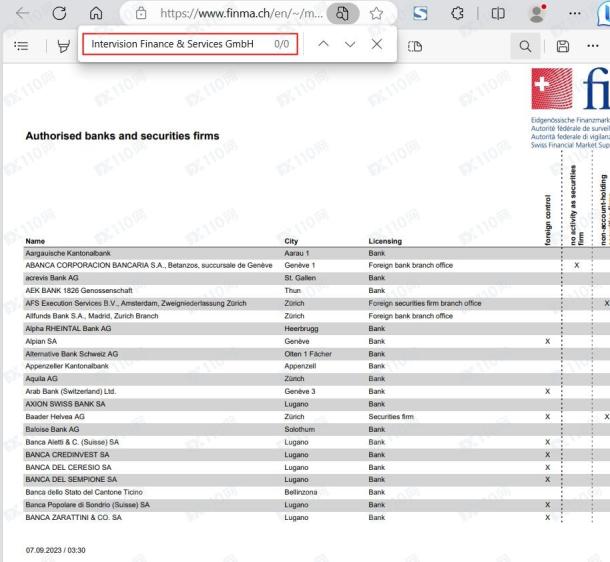Select Arab Bank (Switzerland) Ltd. entry
610x562 pixels.
point(70,391)
